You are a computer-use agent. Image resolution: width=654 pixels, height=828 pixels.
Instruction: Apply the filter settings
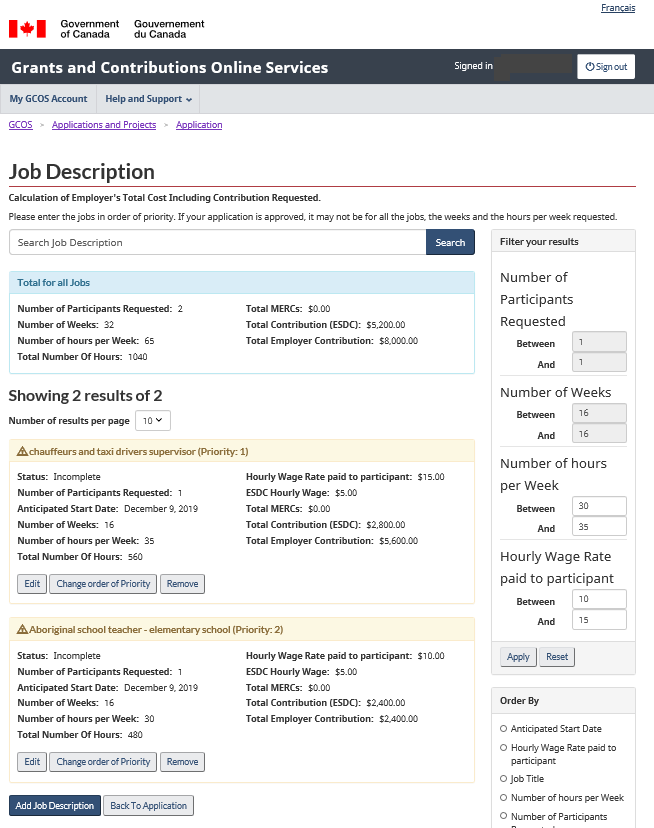[x=518, y=658]
